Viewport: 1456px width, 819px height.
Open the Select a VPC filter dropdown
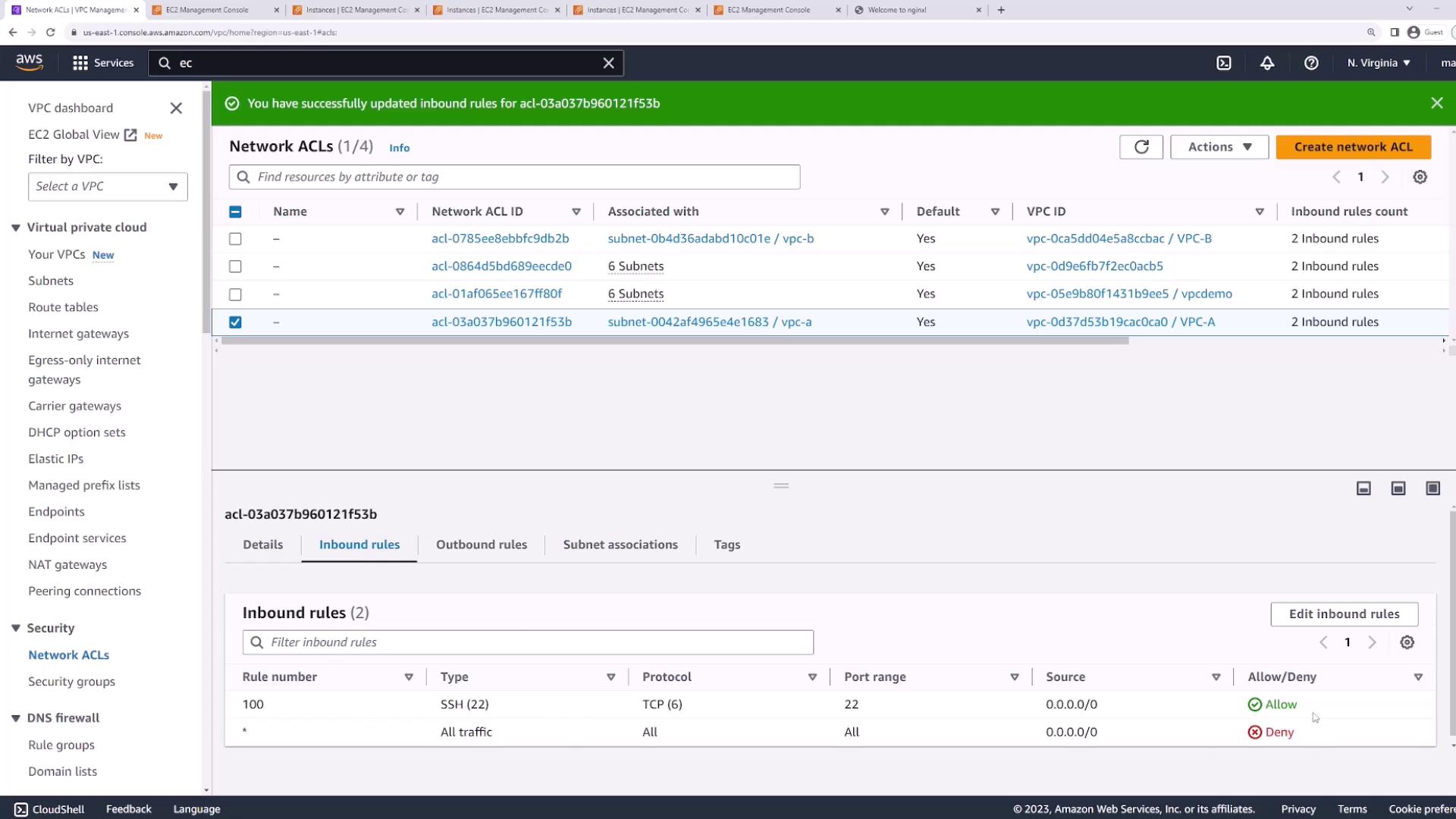click(108, 187)
